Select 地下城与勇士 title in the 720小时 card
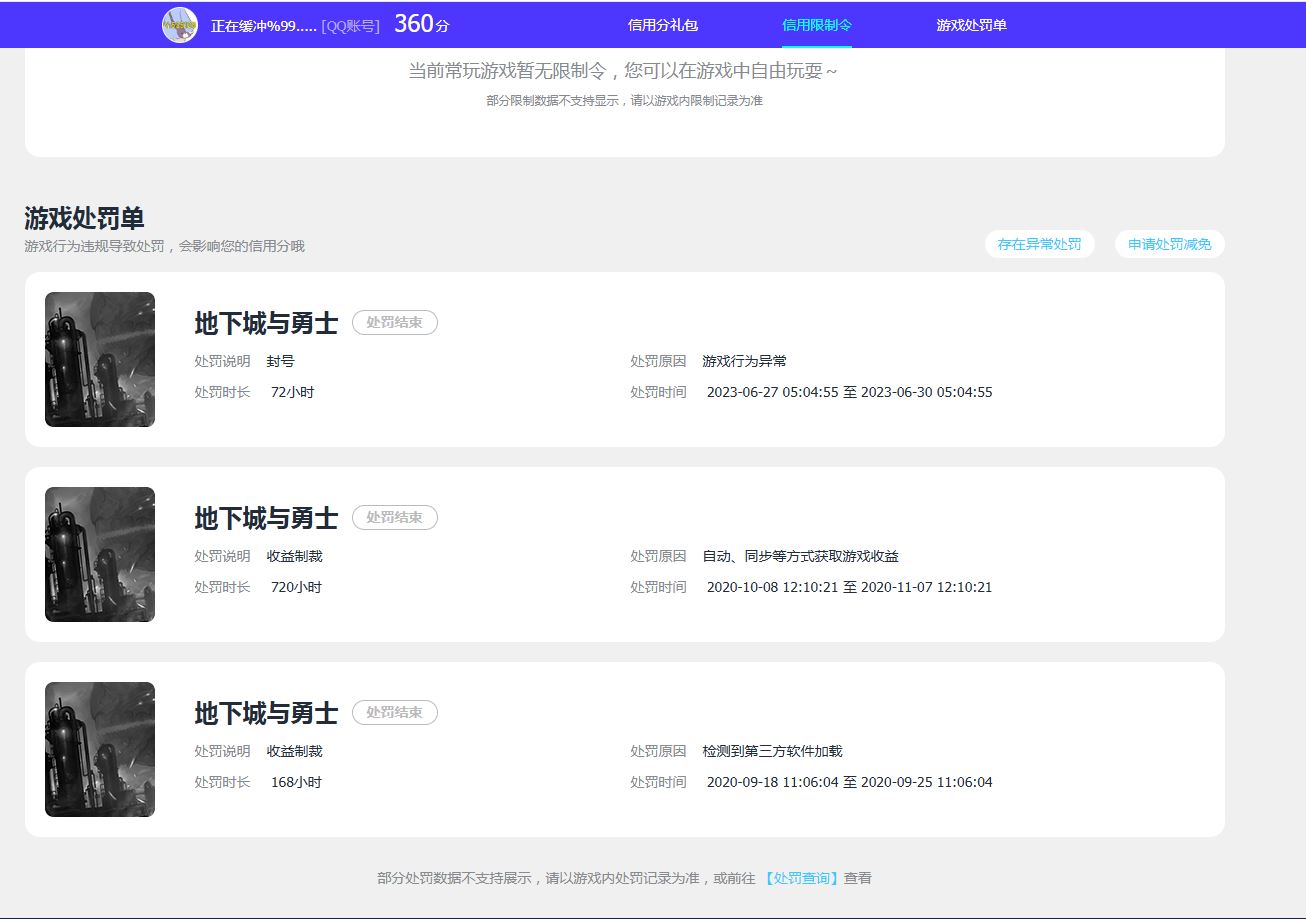 (x=266, y=518)
